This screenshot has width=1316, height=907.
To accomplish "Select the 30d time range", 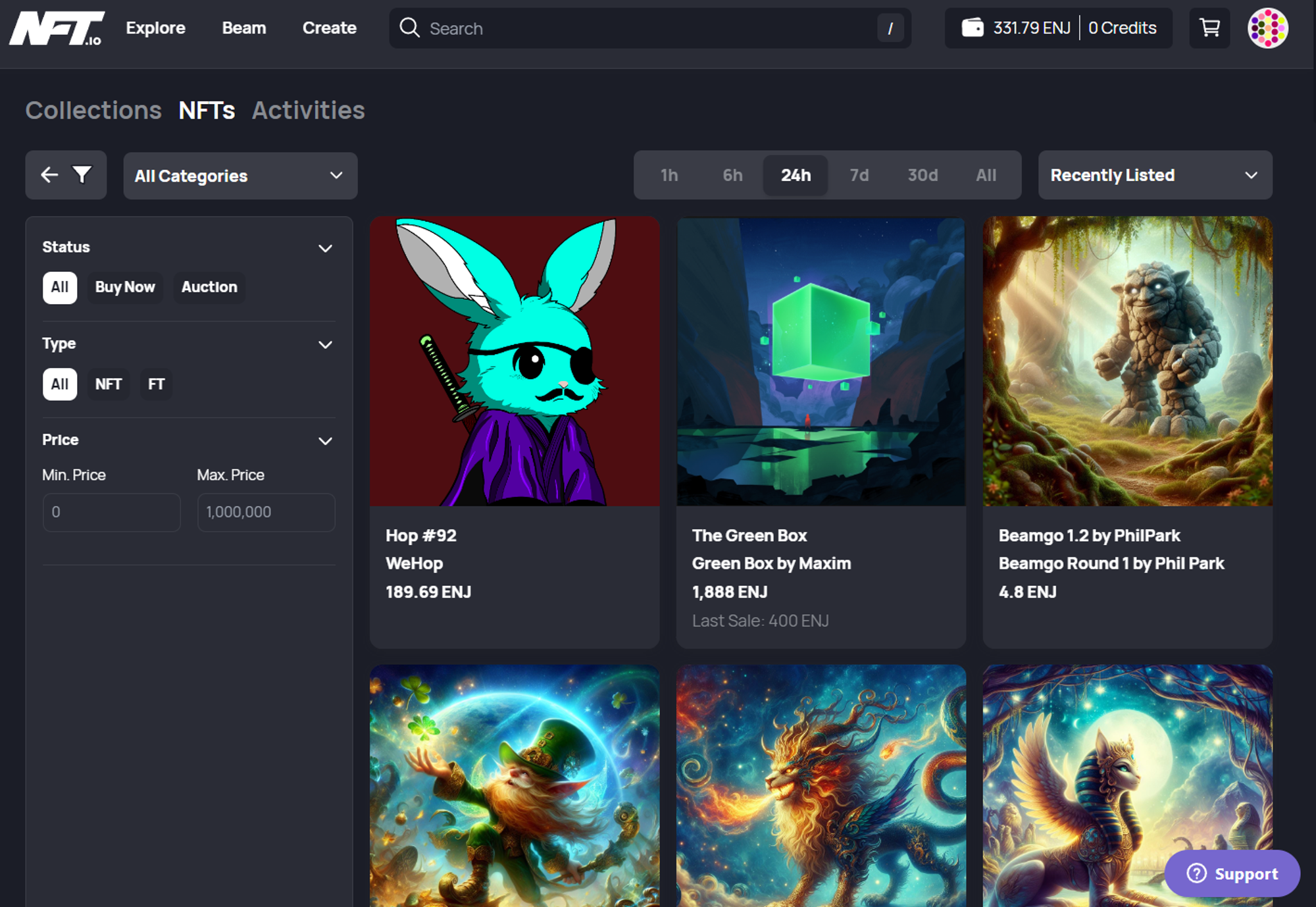I will [923, 175].
